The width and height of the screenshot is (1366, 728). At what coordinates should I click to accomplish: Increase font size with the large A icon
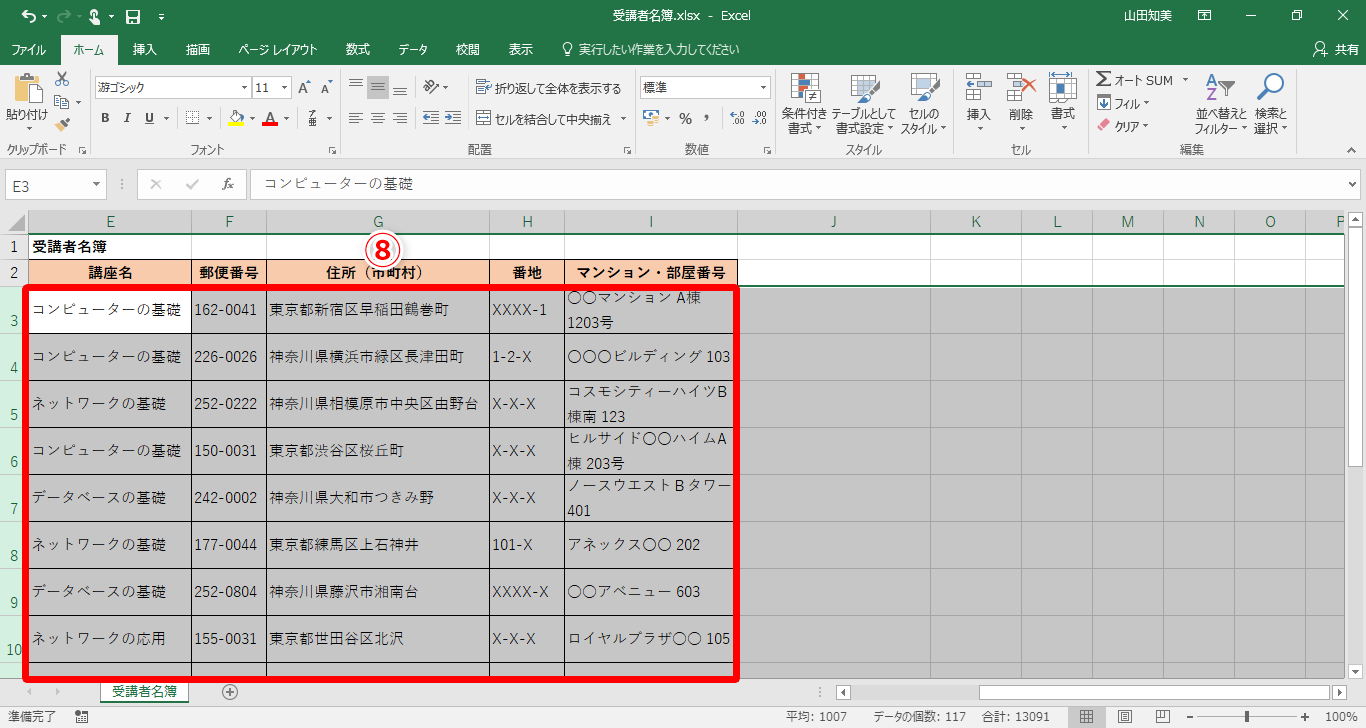304,88
